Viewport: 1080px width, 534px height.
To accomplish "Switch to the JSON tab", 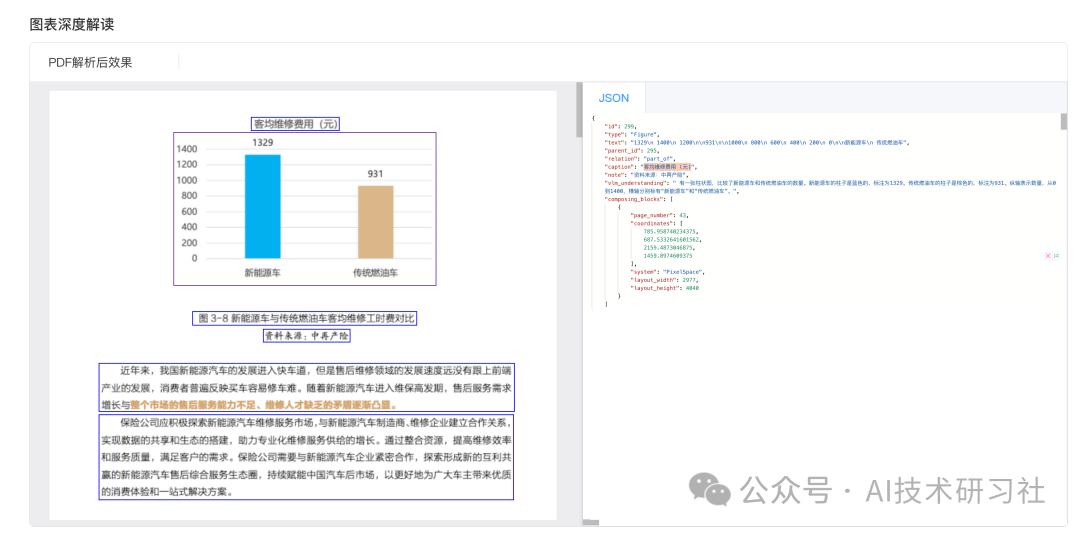I will tap(614, 98).
